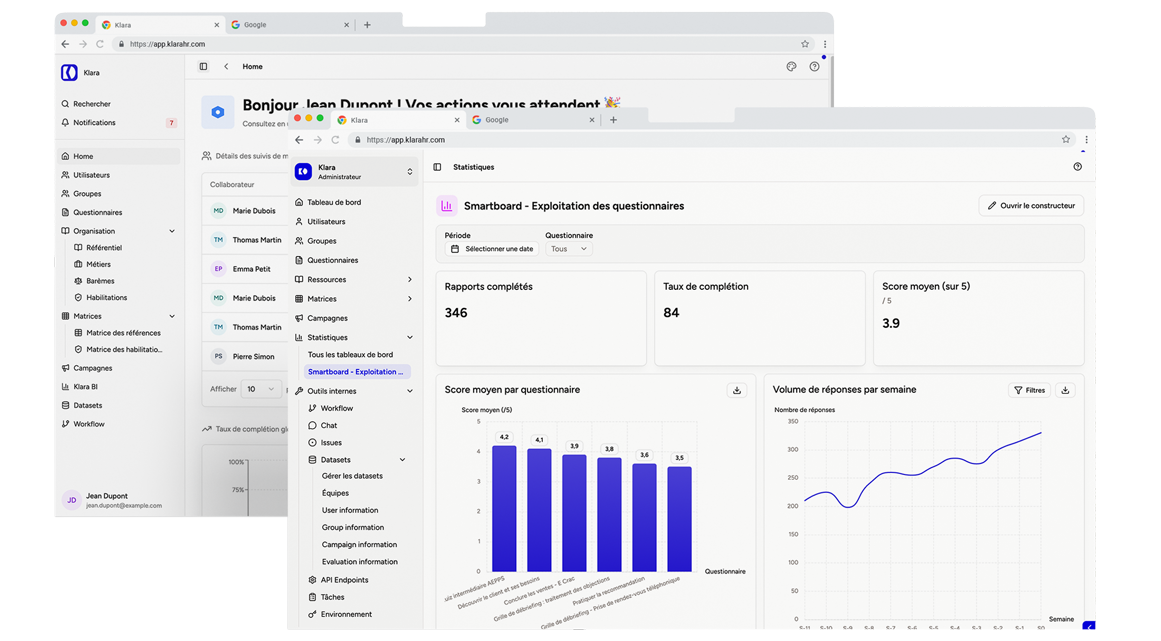Collapse Statistiques section in front sidebar

point(409,338)
